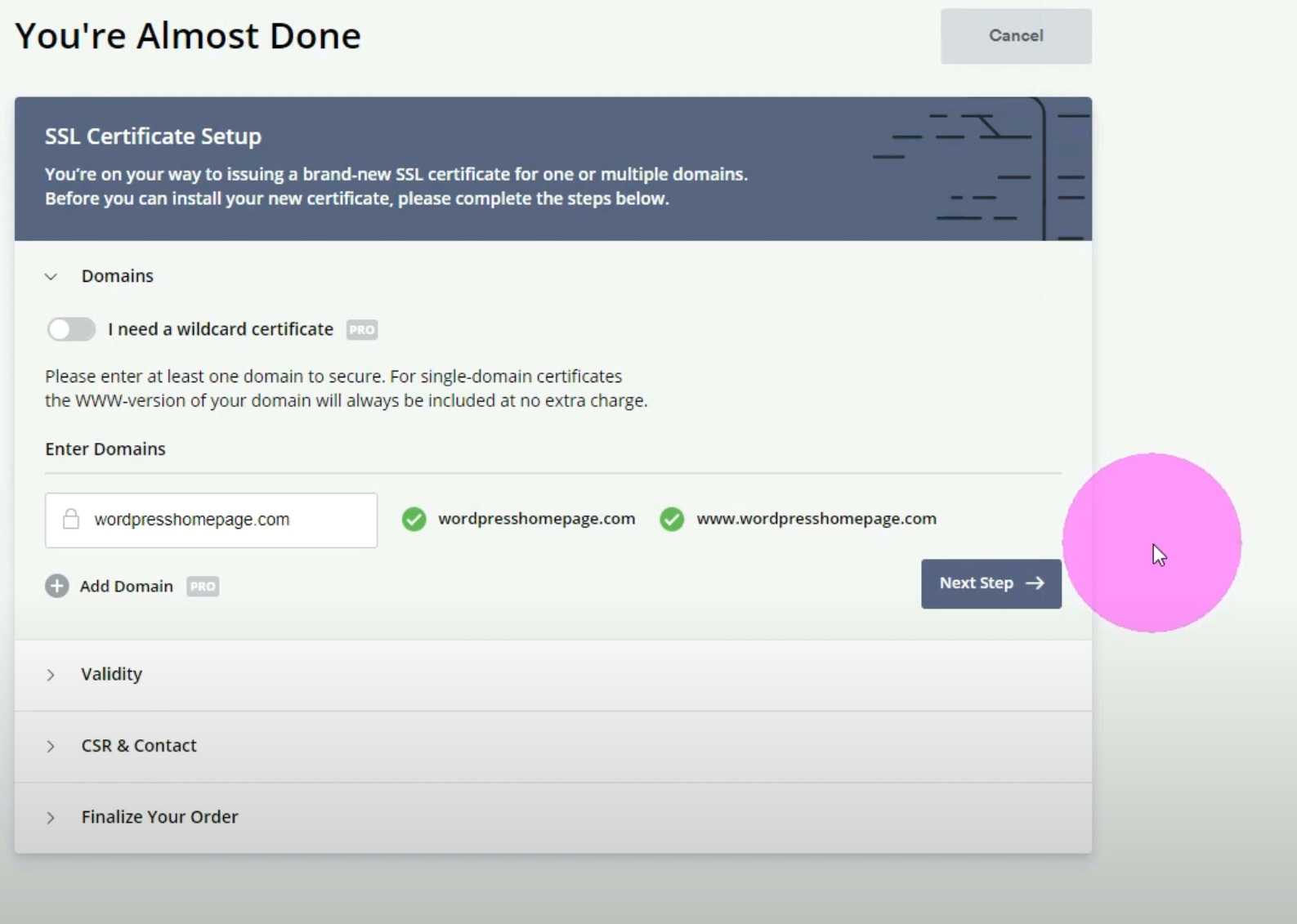Viewport: 1297px width, 924px height.
Task: Expand the CSR & Contact chevron
Action: [51, 747]
